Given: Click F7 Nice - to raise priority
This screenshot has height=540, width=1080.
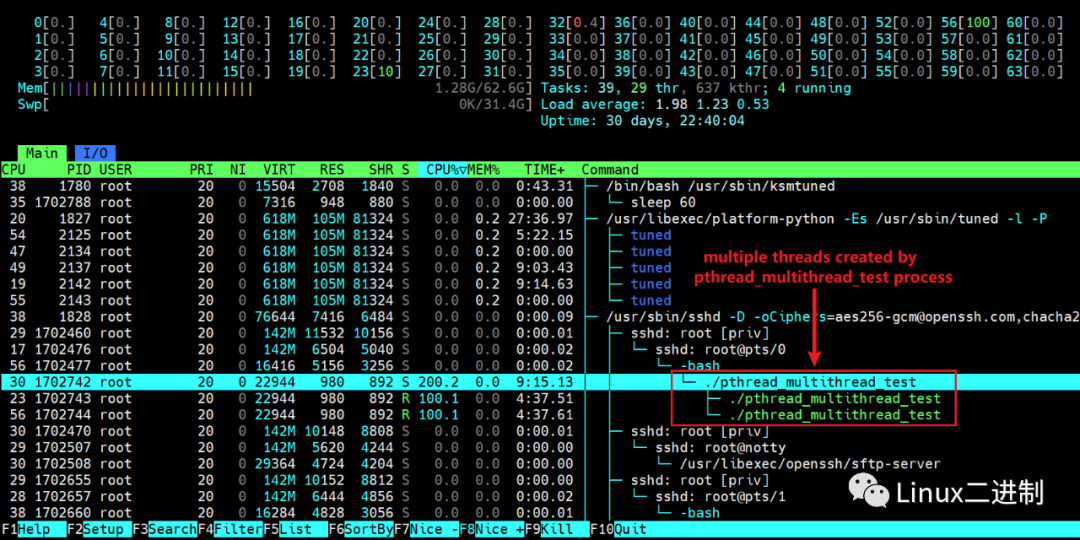Looking at the screenshot, I should click(434, 529).
